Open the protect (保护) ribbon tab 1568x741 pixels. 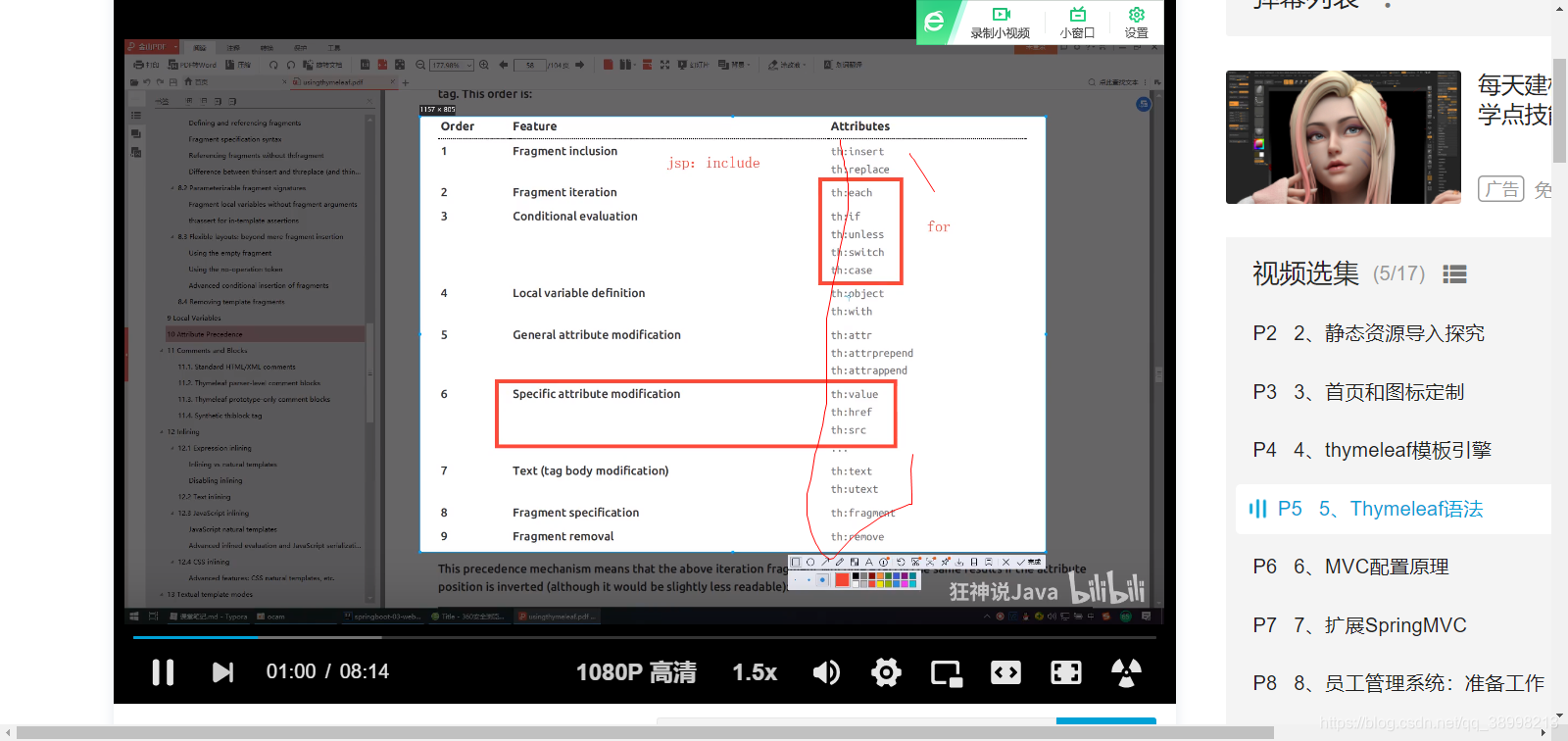(x=300, y=47)
